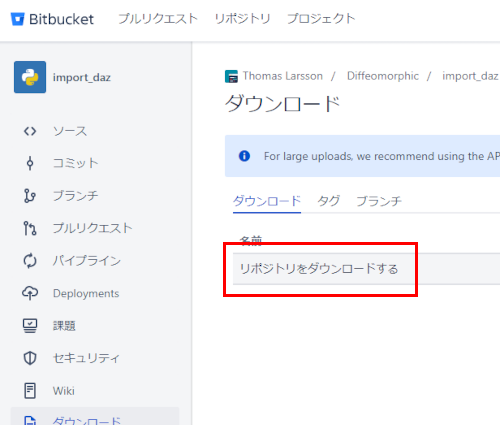The image size is (500, 425).
Task: Click the import_daz repository name in sidebar
Action: click(x=82, y=77)
